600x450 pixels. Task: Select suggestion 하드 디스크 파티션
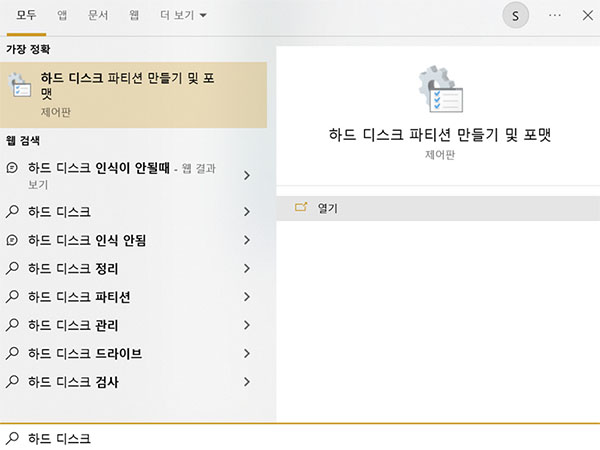[x=134, y=297]
